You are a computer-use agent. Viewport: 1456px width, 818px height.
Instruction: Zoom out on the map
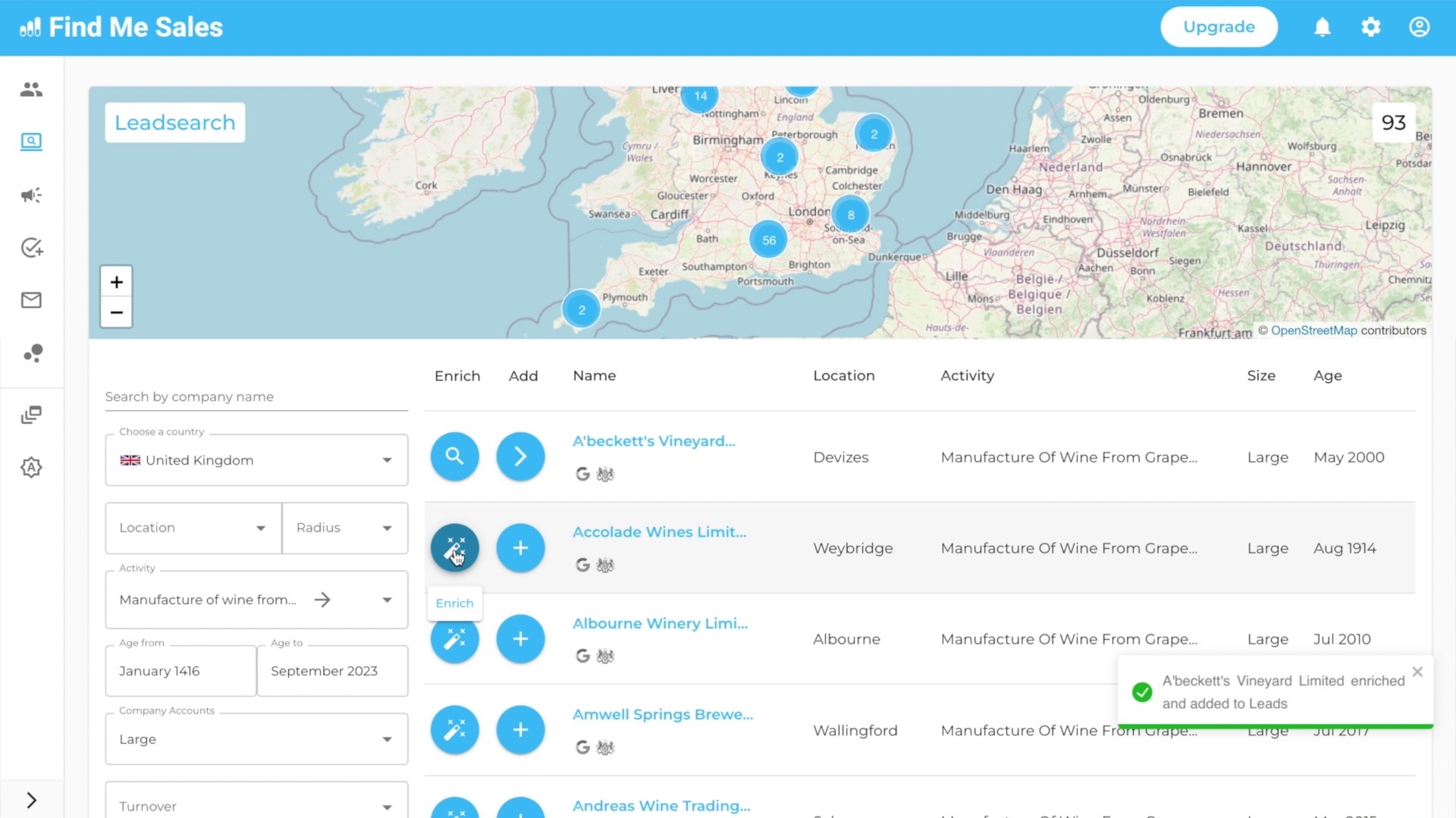pyautogui.click(x=116, y=312)
